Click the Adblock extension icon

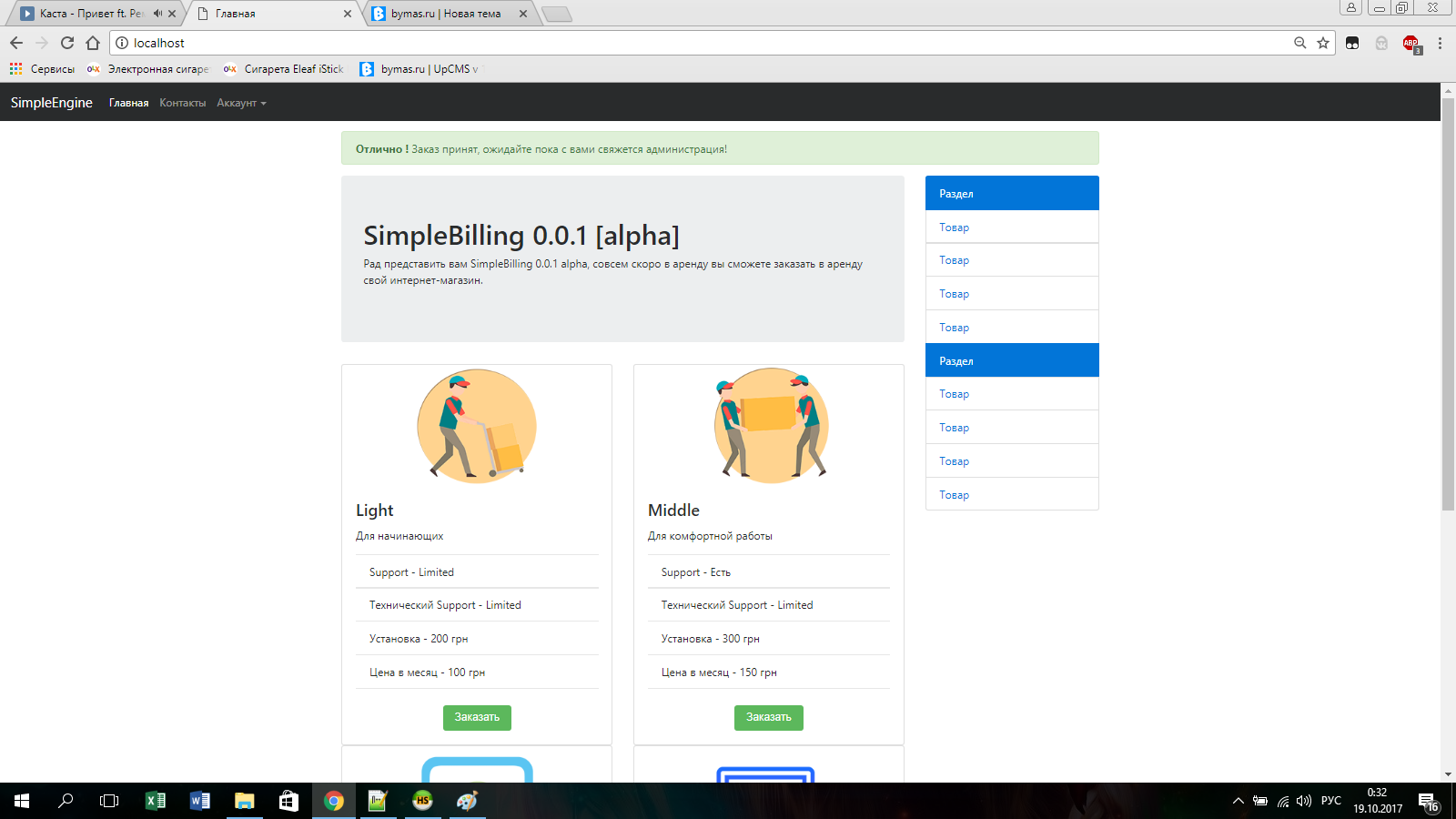[x=1410, y=43]
